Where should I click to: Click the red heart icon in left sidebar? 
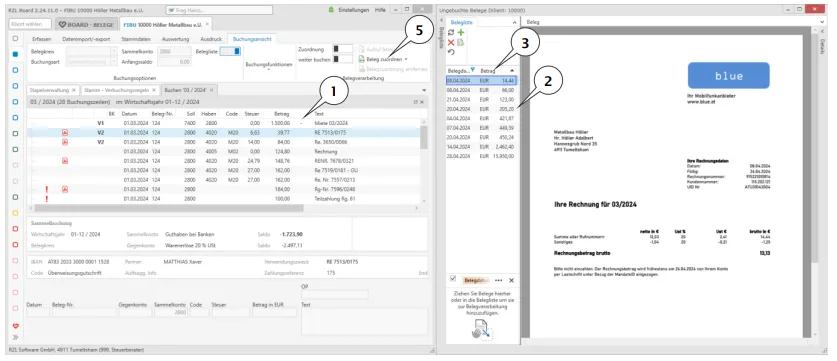coord(15,325)
